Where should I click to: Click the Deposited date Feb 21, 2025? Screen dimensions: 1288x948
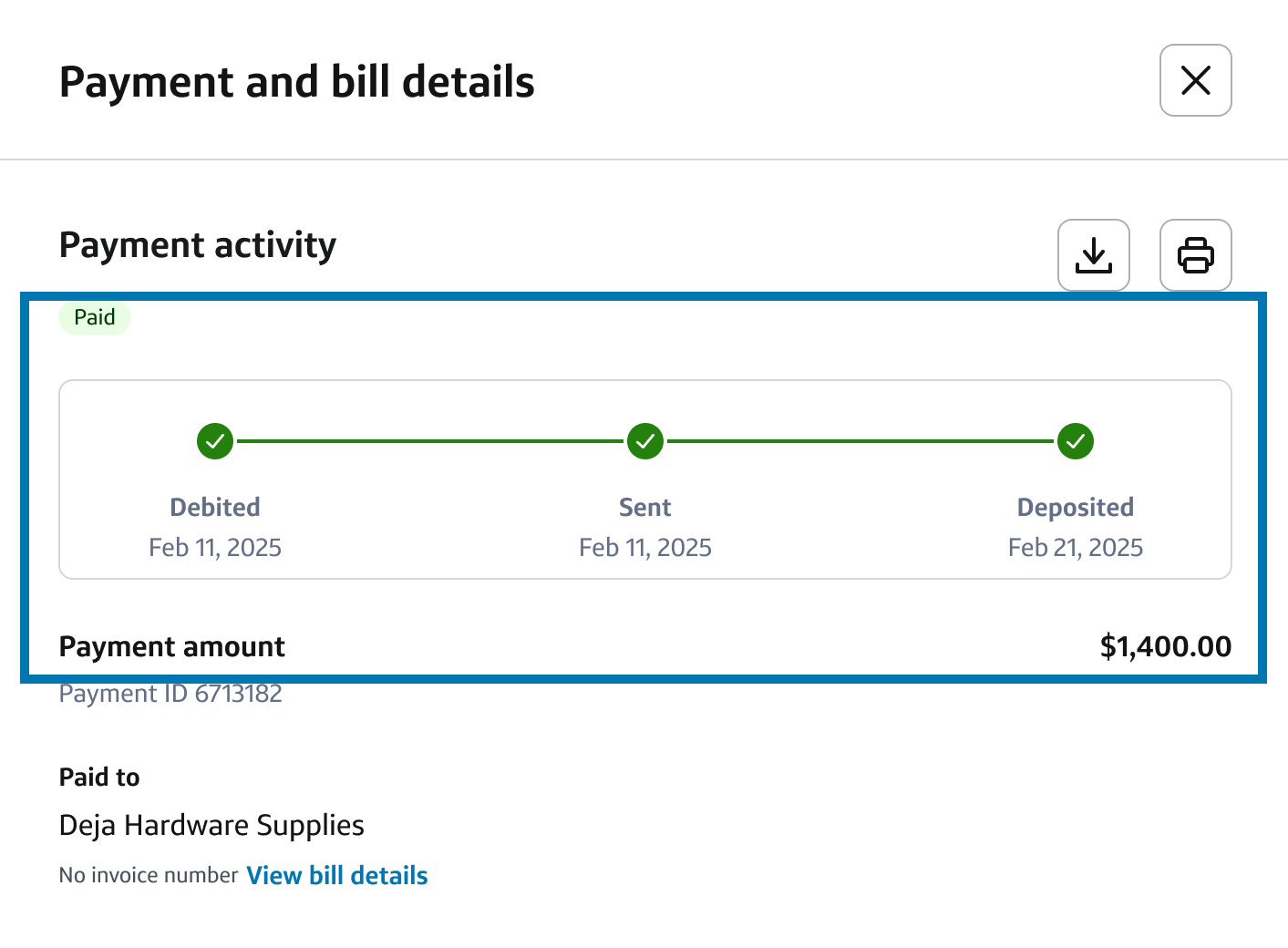[x=1076, y=547]
